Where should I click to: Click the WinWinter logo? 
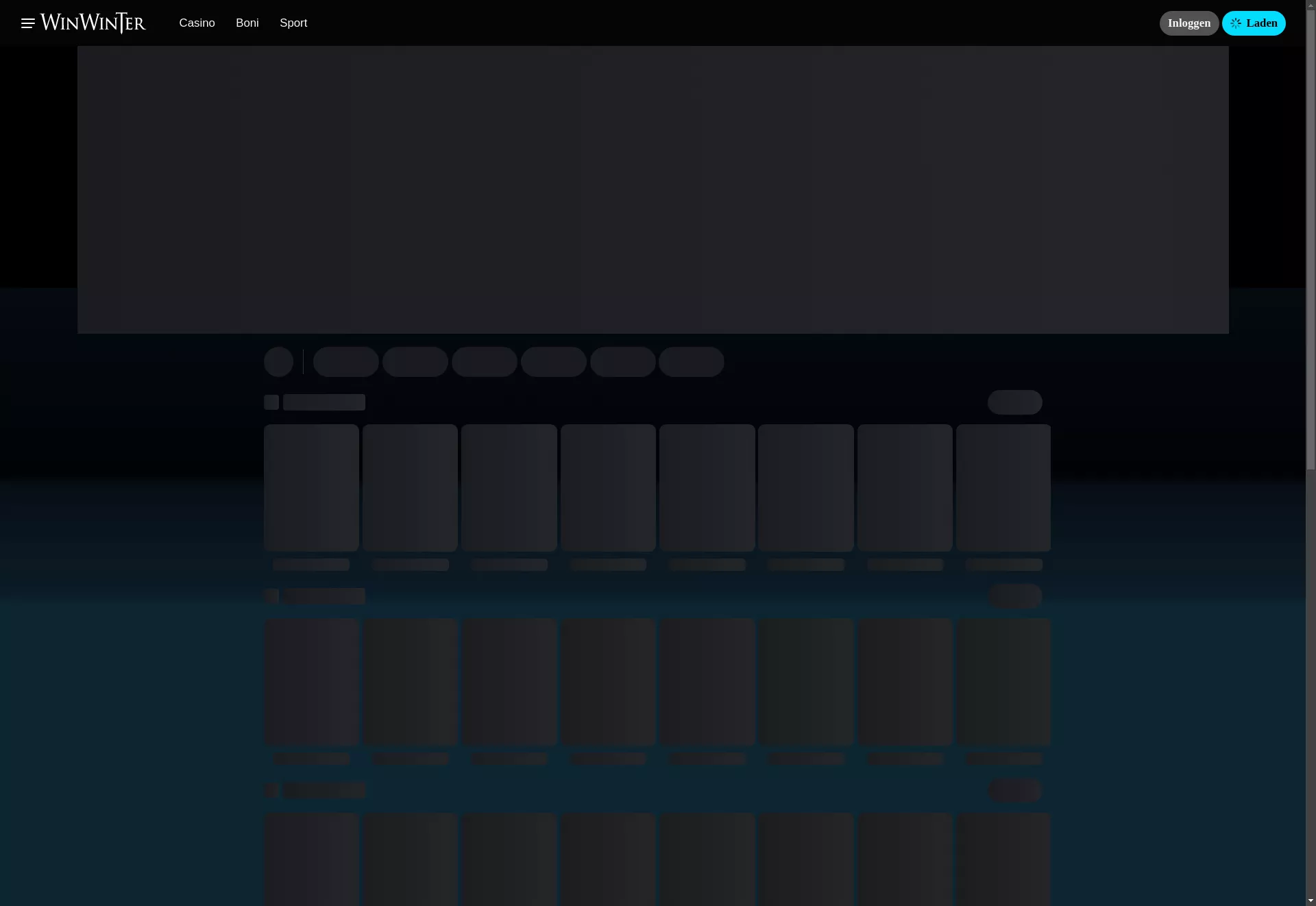pos(93,23)
